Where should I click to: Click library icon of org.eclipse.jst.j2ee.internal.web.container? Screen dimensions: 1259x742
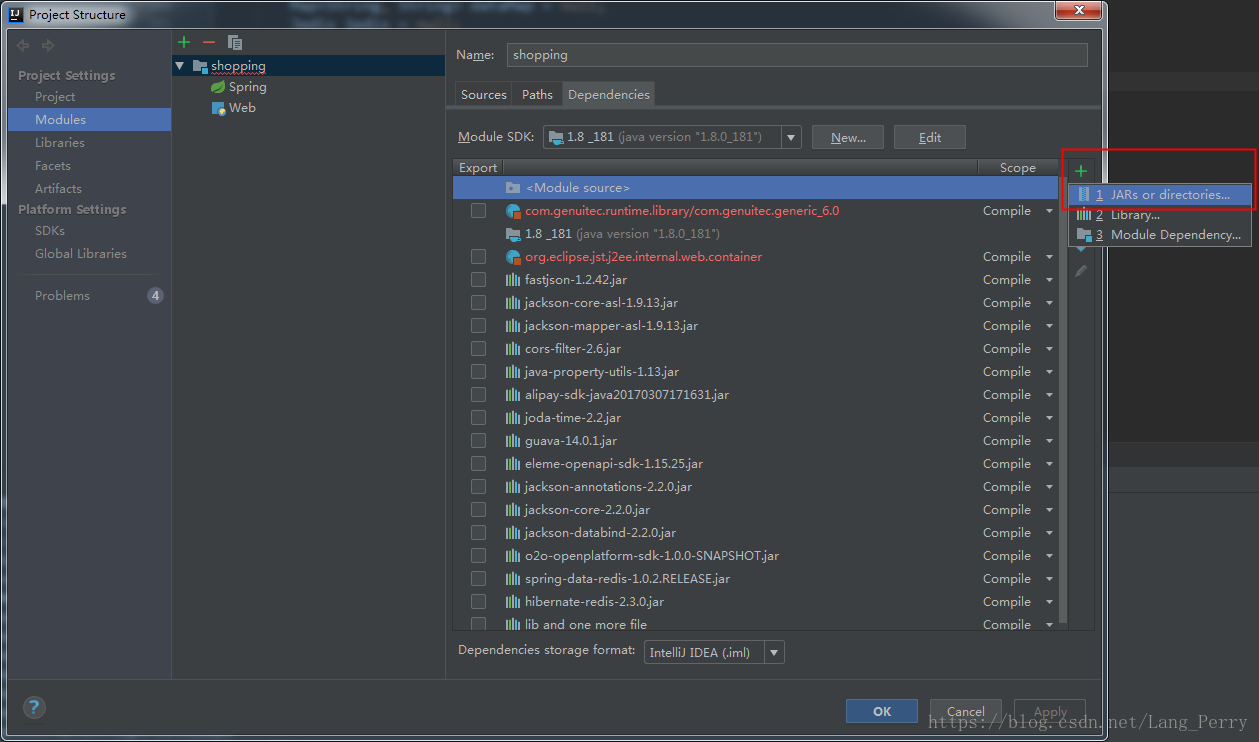coord(513,257)
